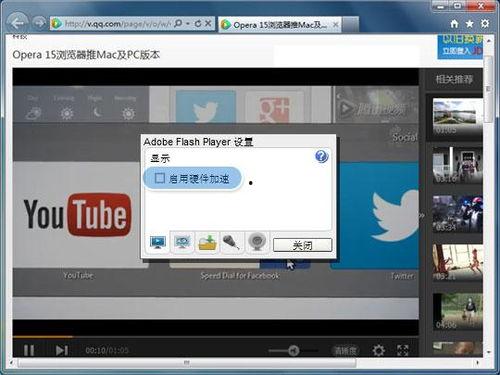Adjust the video volume slider
500x375 pixels.
[293, 350]
